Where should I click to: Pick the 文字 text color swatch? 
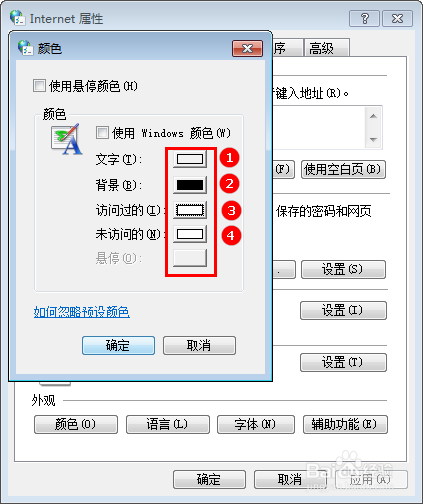tap(190, 159)
